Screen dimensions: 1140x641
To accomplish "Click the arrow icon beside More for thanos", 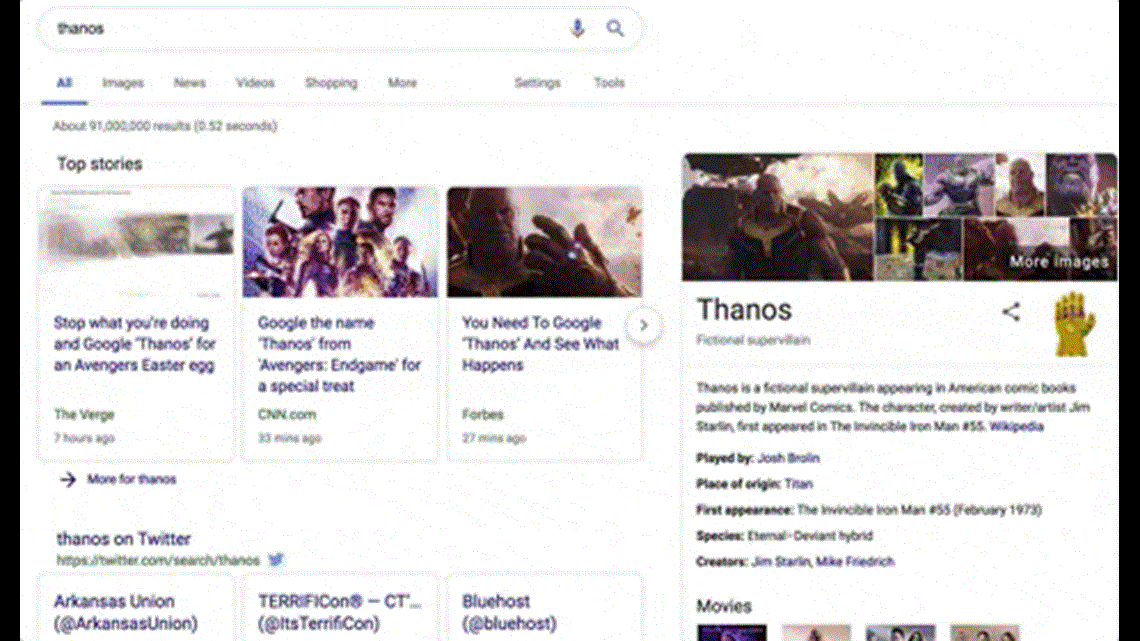I will tap(68, 479).
